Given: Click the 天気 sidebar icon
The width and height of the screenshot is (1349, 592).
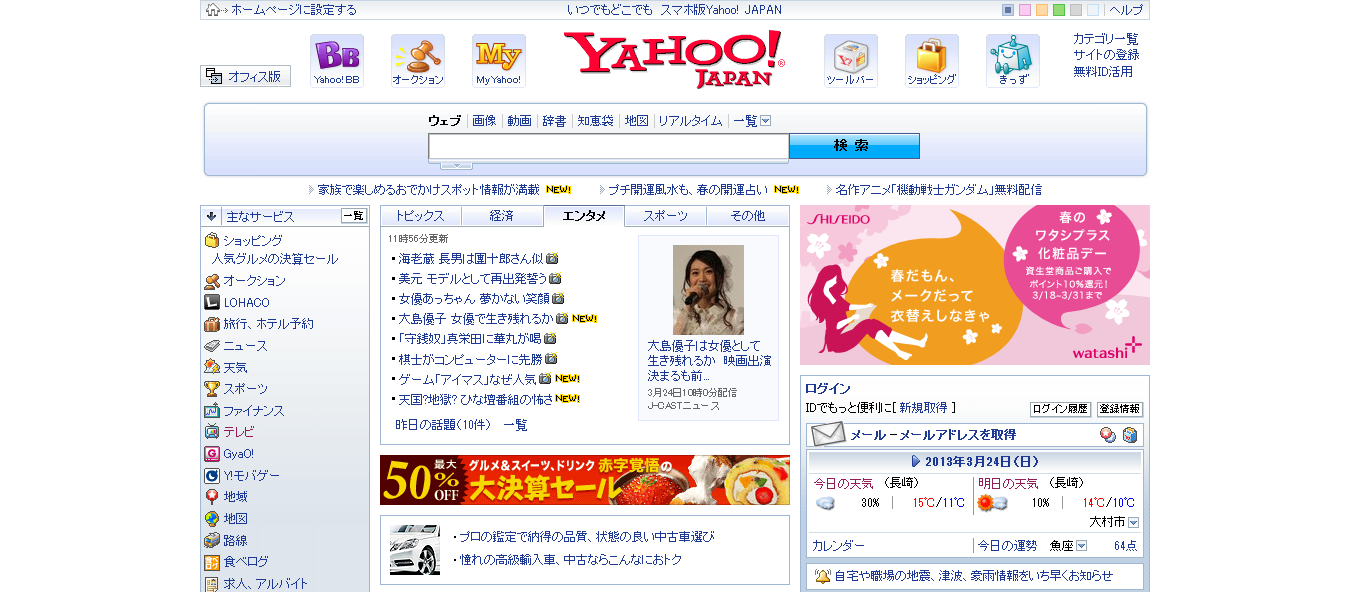Looking at the screenshot, I should click(212, 367).
